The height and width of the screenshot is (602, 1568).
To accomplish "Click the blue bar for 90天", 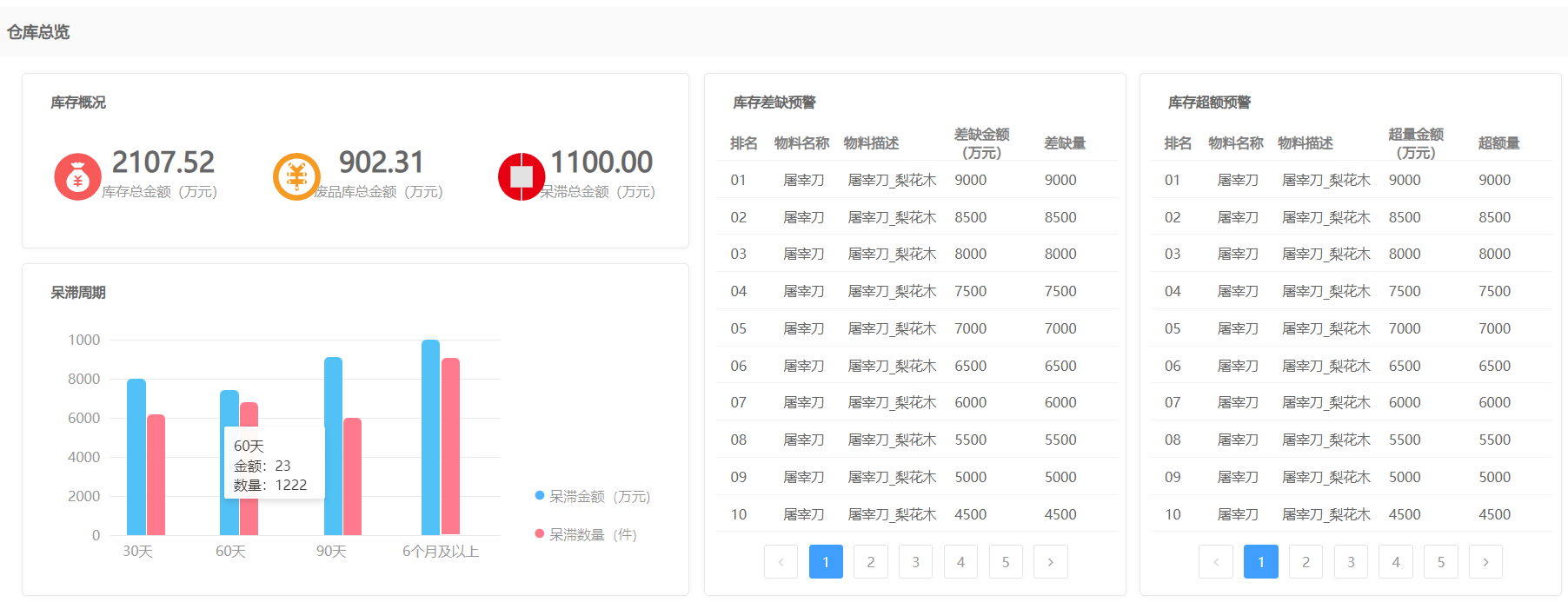I will coord(333,446).
